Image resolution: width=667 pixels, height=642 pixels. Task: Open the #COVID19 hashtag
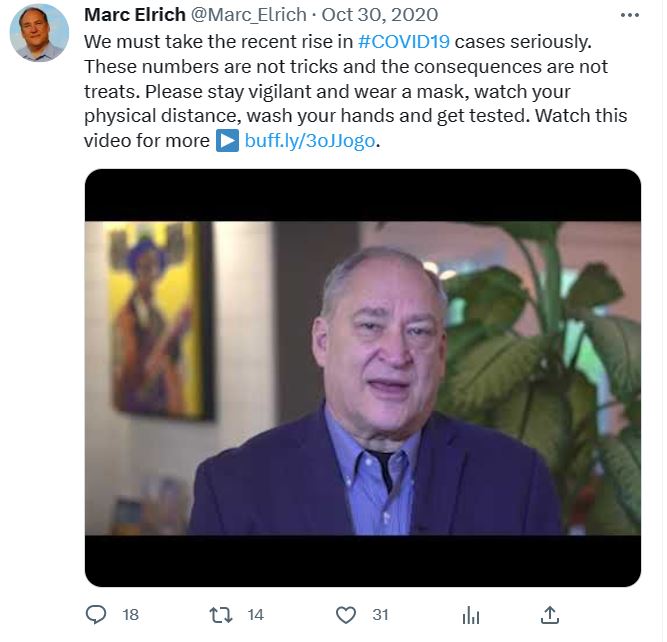tap(406, 42)
